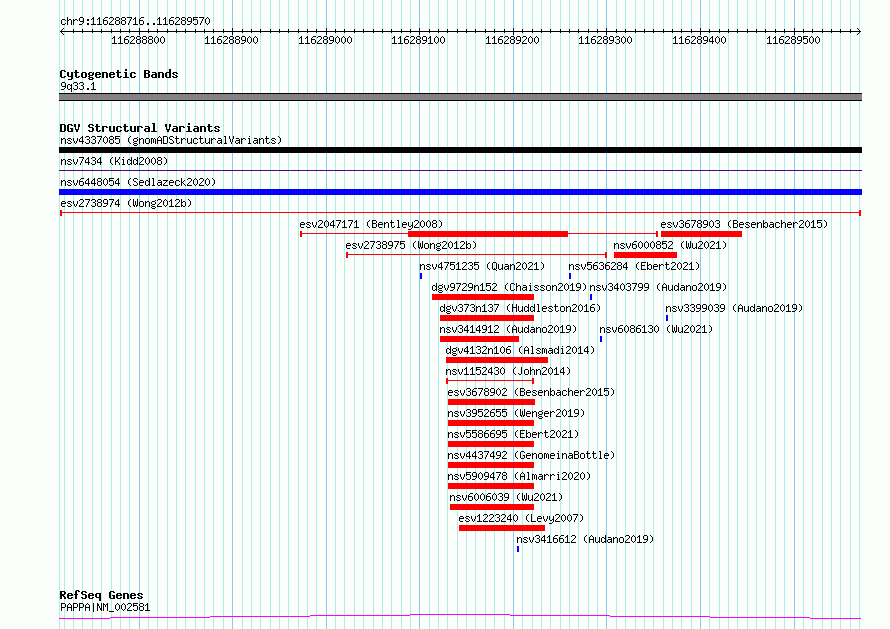The width and height of the screenshot is (890, 629).
Task: Click the black nsv4337085 feature bar
Action: (x=460, y=150)
